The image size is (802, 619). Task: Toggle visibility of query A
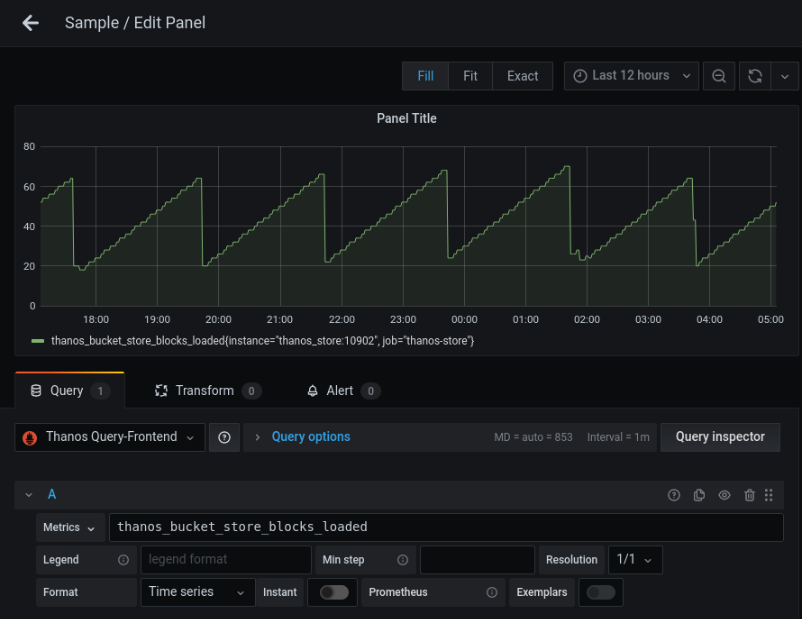click(724, 495)
